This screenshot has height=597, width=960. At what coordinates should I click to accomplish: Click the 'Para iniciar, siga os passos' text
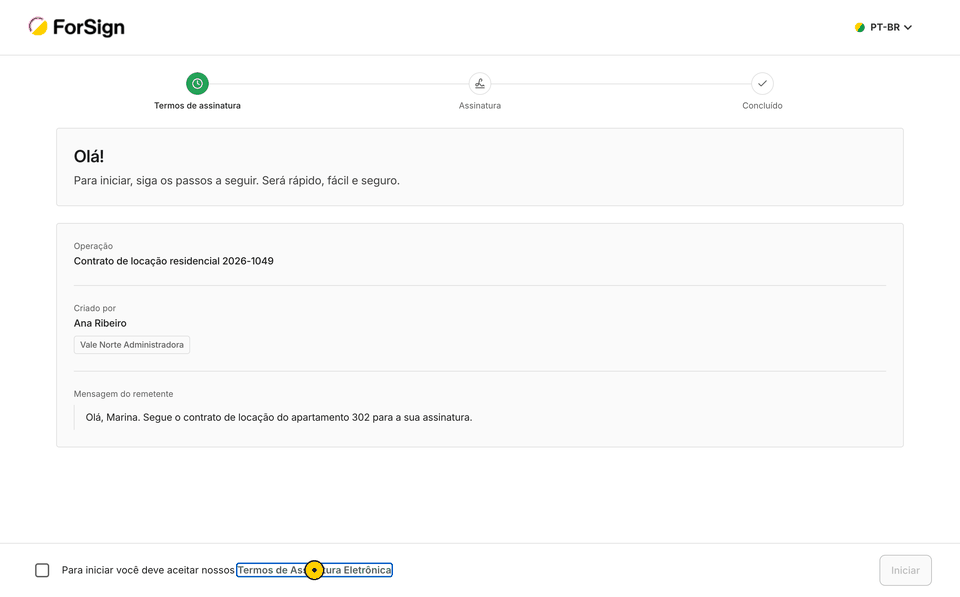click(236, 181)
